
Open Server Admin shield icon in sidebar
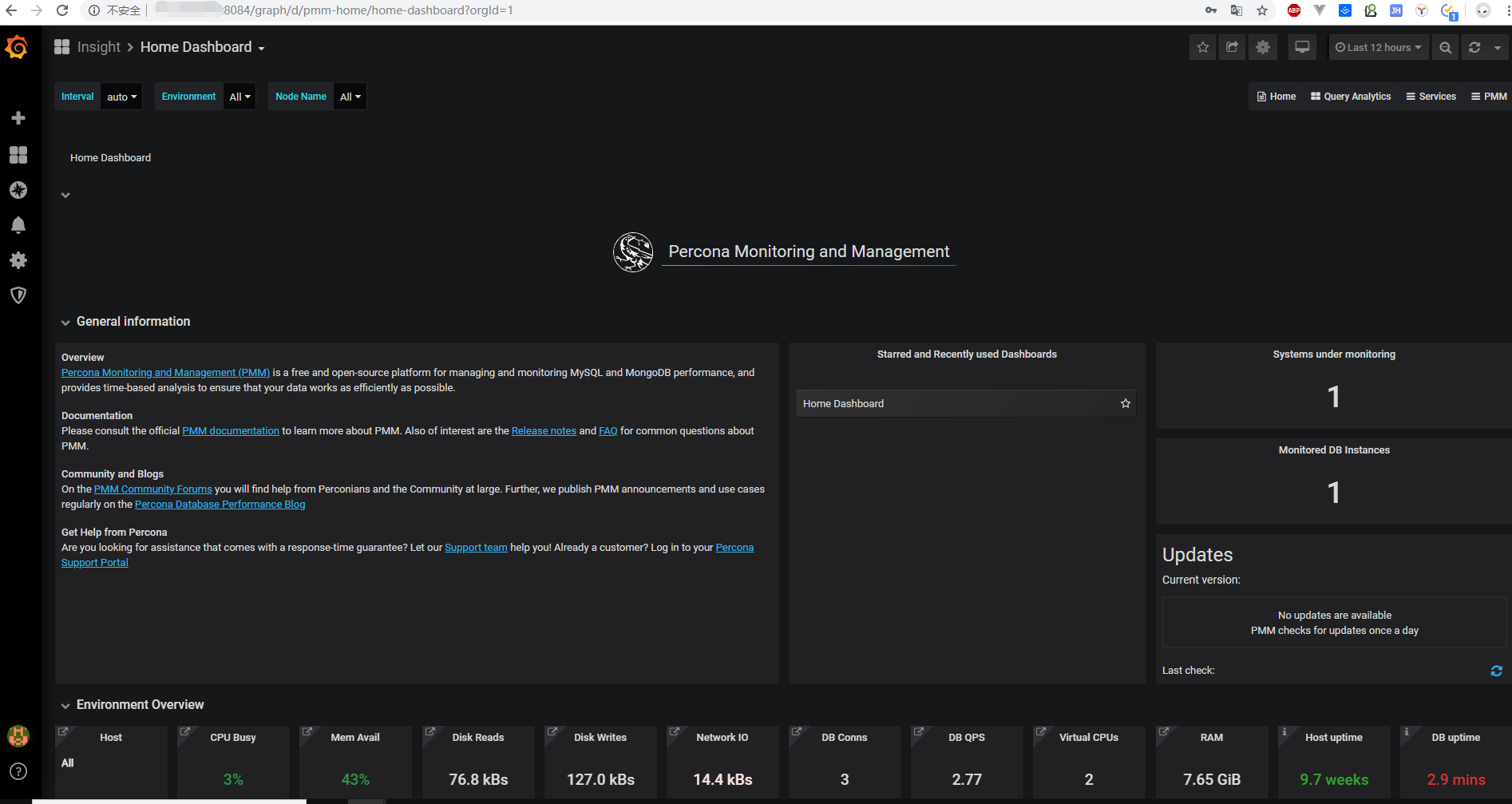18,295
